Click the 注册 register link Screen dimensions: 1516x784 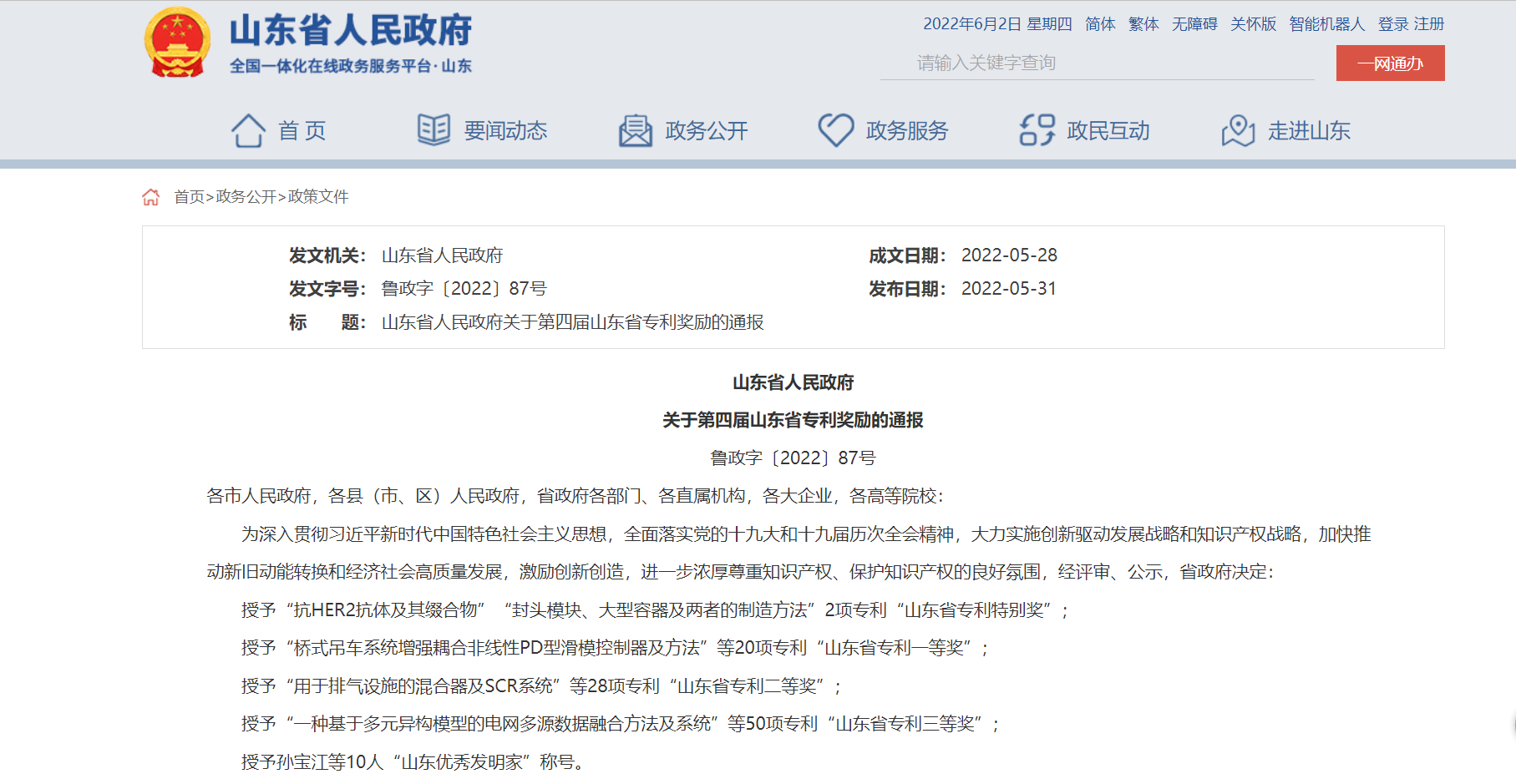pyautogui.click(x=1429, y=24)
